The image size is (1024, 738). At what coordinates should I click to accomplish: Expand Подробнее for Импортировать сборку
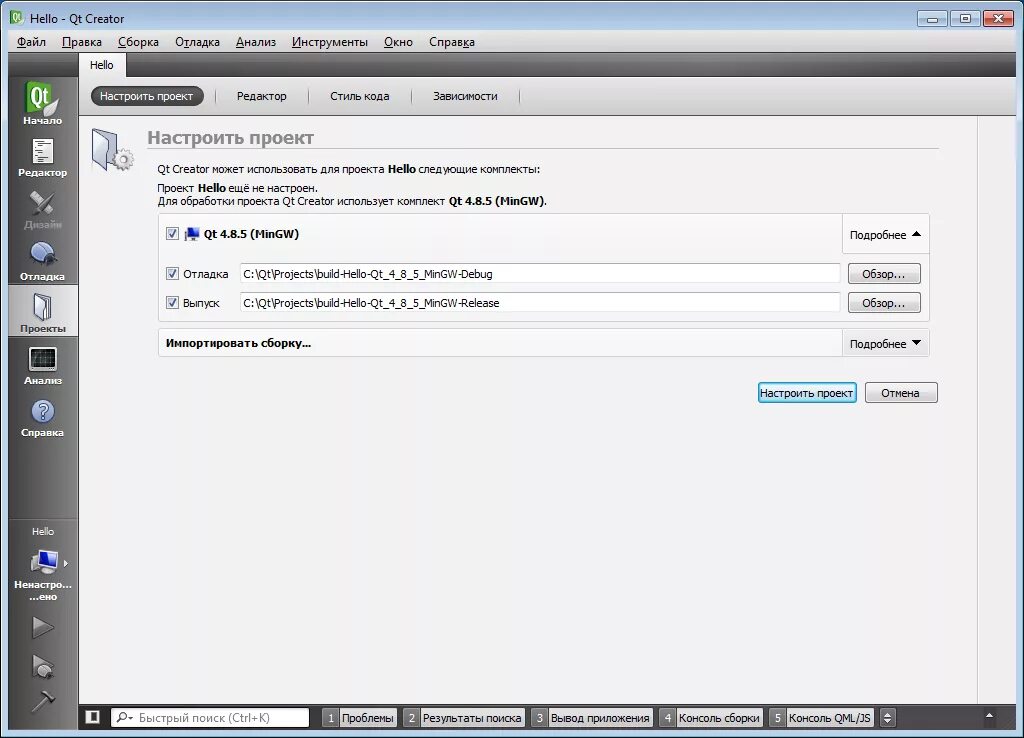pyautogui.click(x=885, y=344)
